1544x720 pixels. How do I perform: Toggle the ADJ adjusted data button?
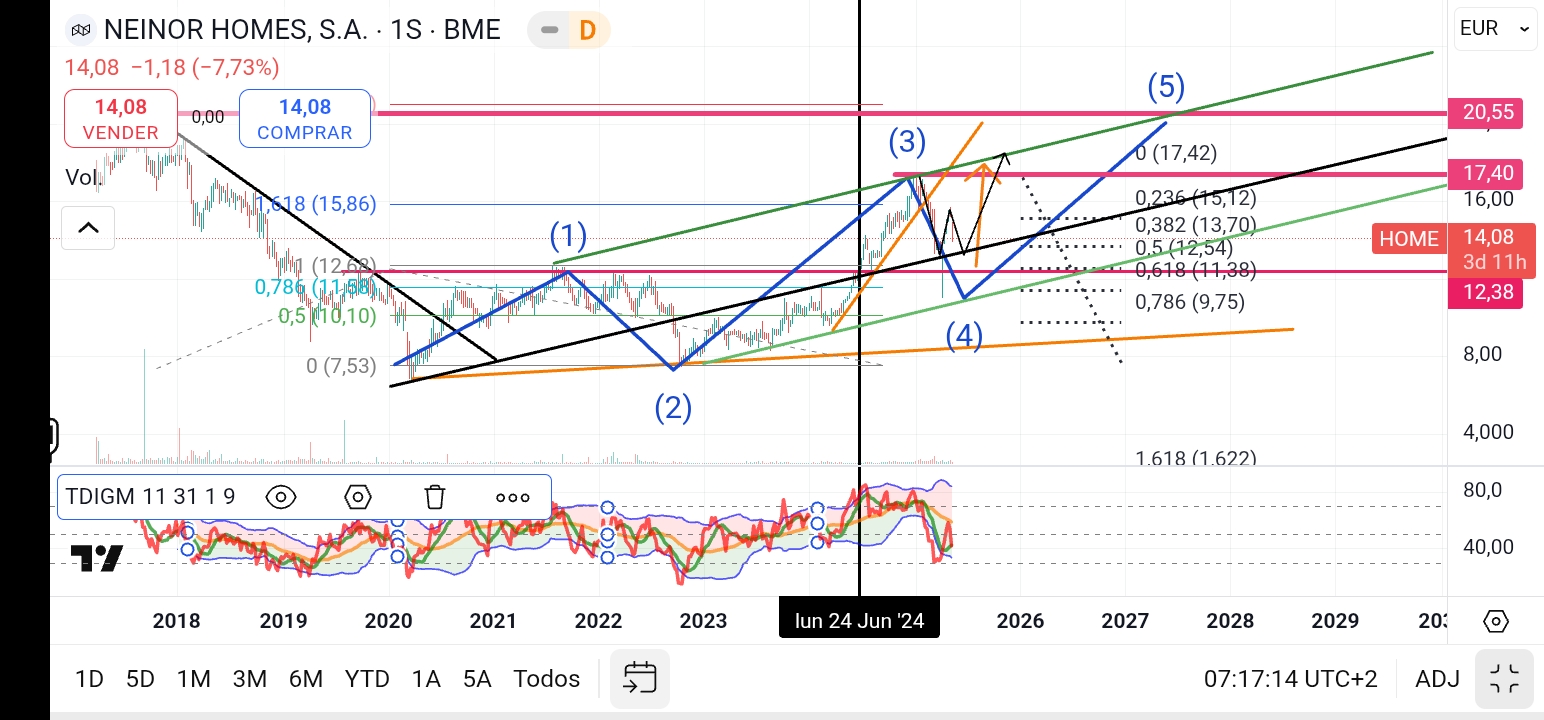click(x=1438, y=679)
